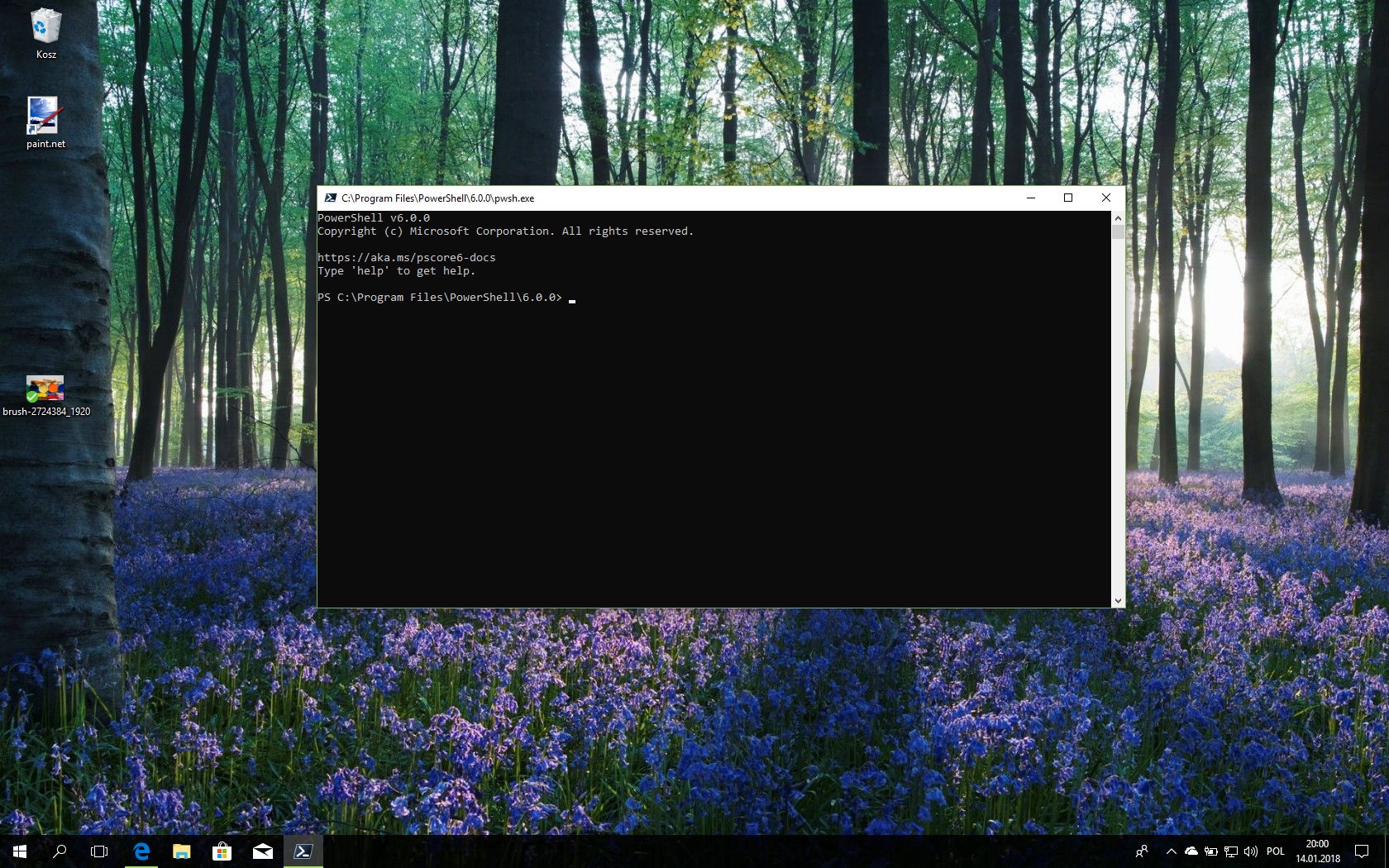Click the OneDrive cloud tray icon
The width and height of the screenshot is (1389, 868).
point(1191,851)
